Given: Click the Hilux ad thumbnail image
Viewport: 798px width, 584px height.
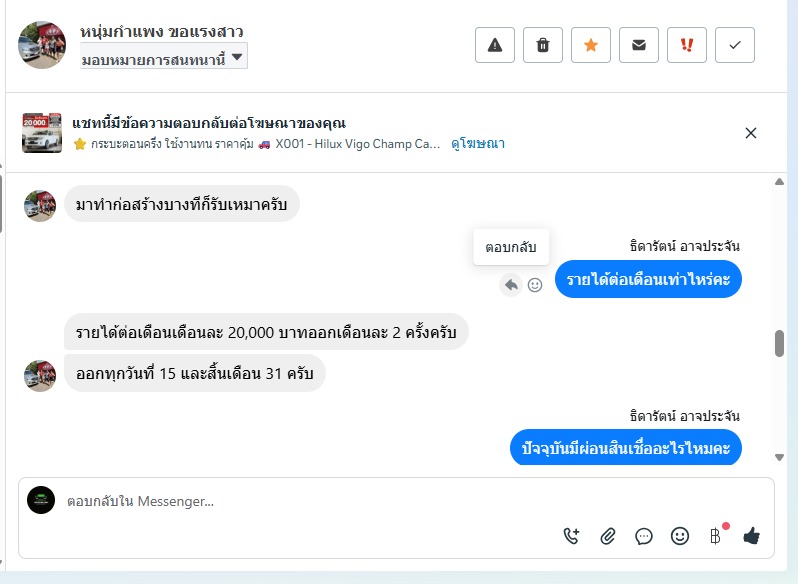Looking at the screenshot, I should 42,133.
